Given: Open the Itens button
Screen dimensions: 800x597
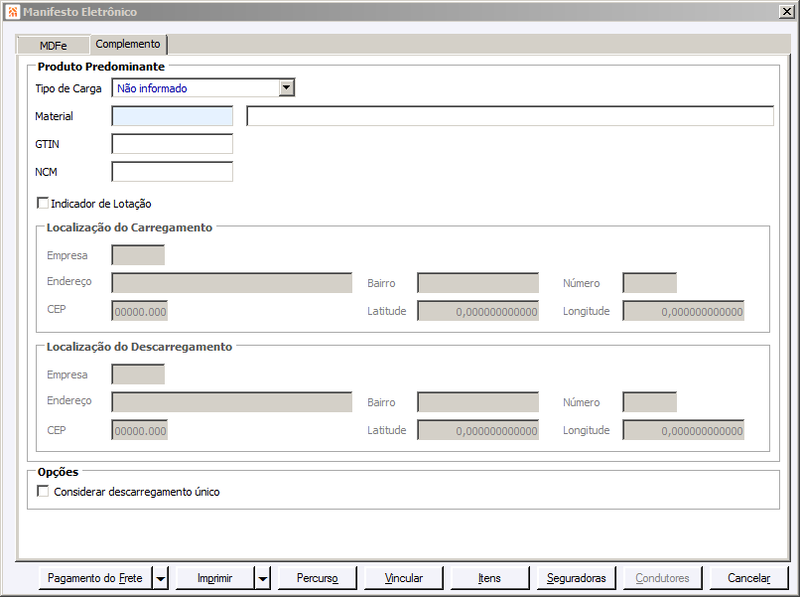Looking at the screenshot, I should pyautogui.click(x=490, y=578).
